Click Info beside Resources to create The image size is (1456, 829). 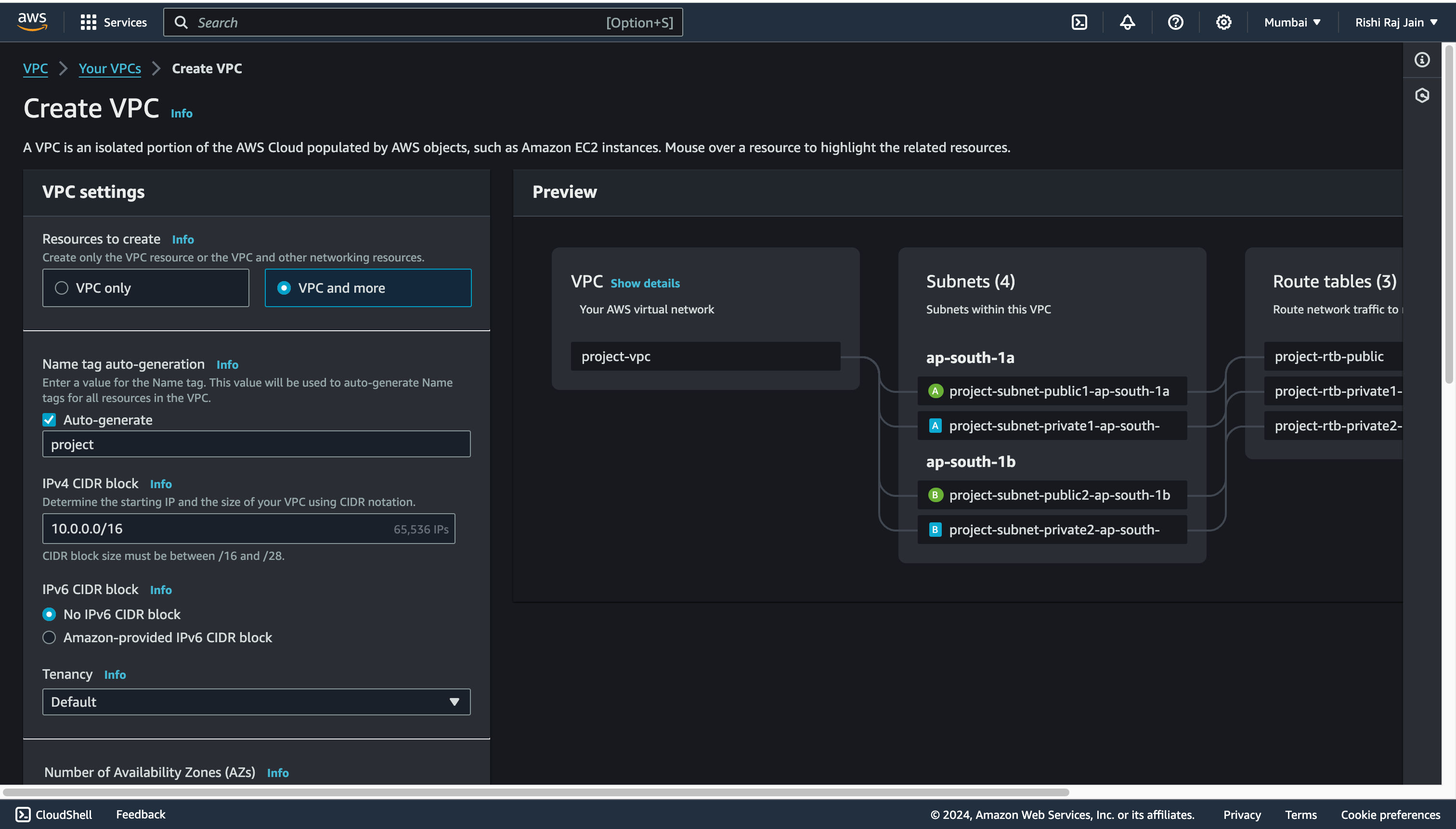[x=183, y=240]
